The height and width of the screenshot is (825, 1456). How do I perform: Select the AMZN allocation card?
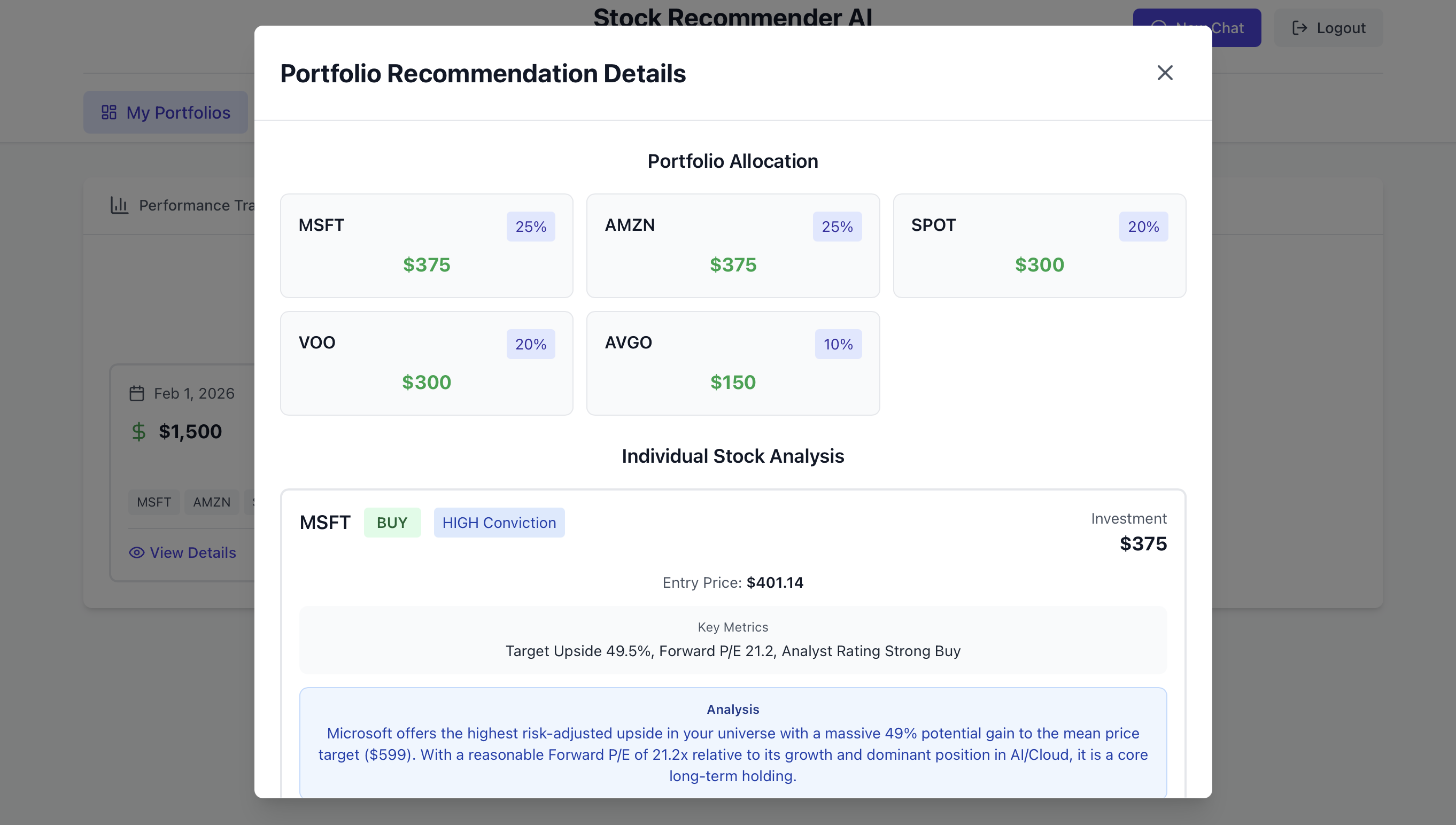click(732, 246)
